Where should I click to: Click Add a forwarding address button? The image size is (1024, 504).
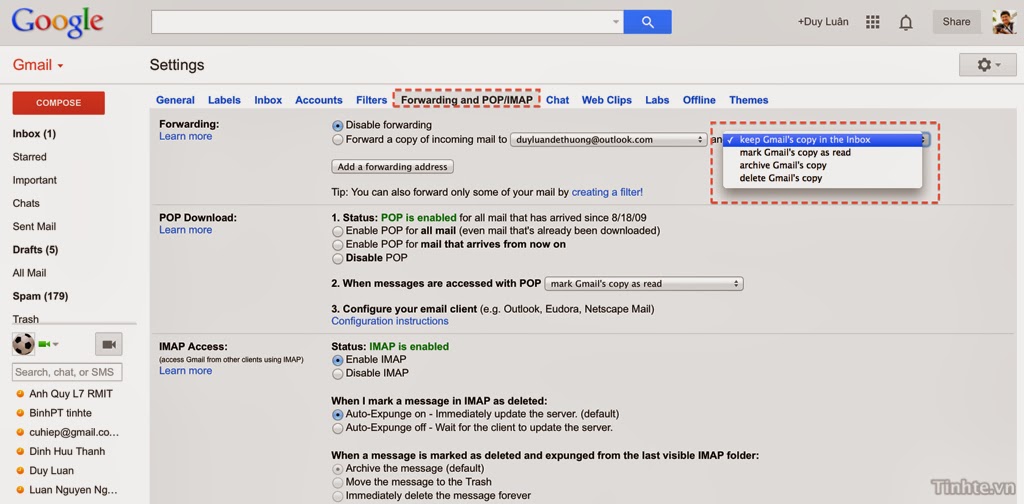coord(392,166)
